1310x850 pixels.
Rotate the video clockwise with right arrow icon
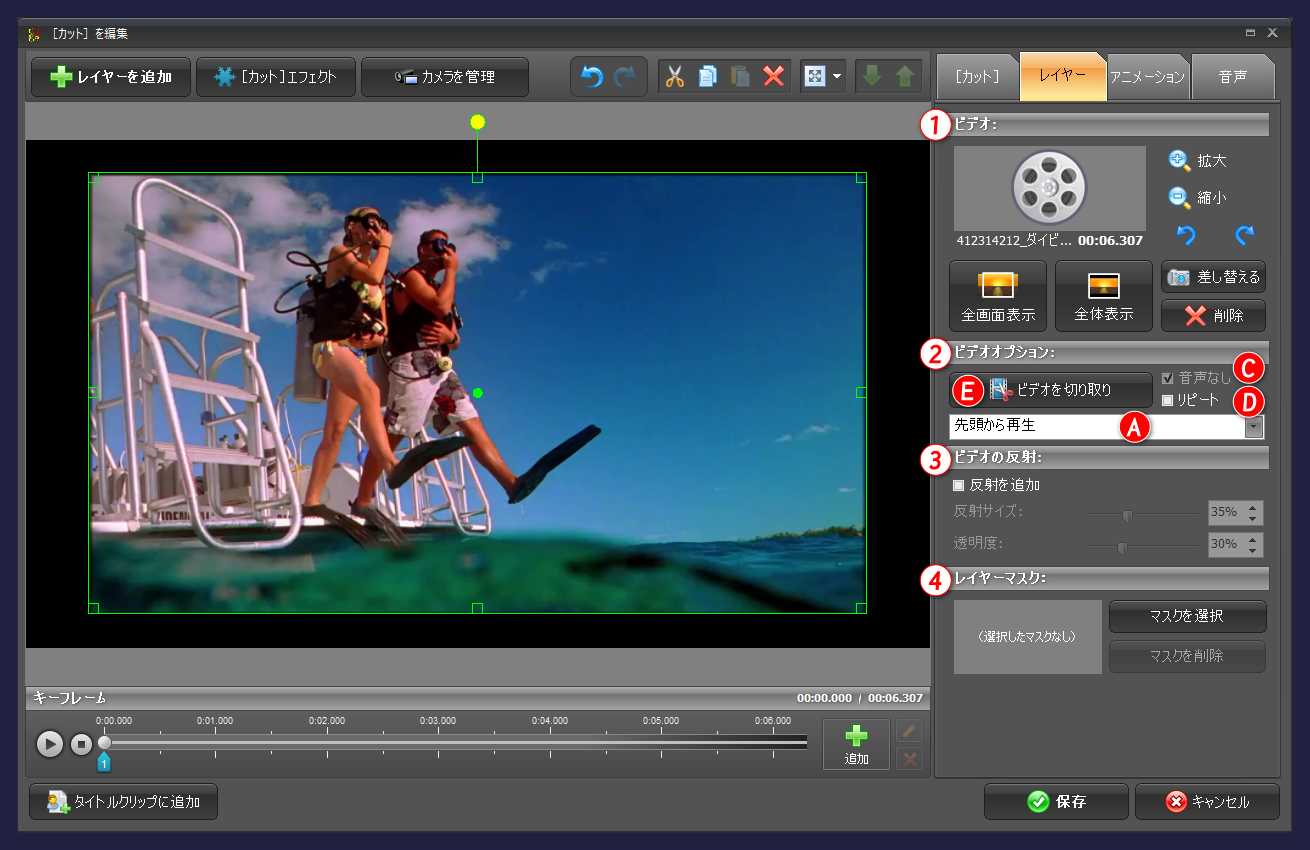[x=1244, y=236]
